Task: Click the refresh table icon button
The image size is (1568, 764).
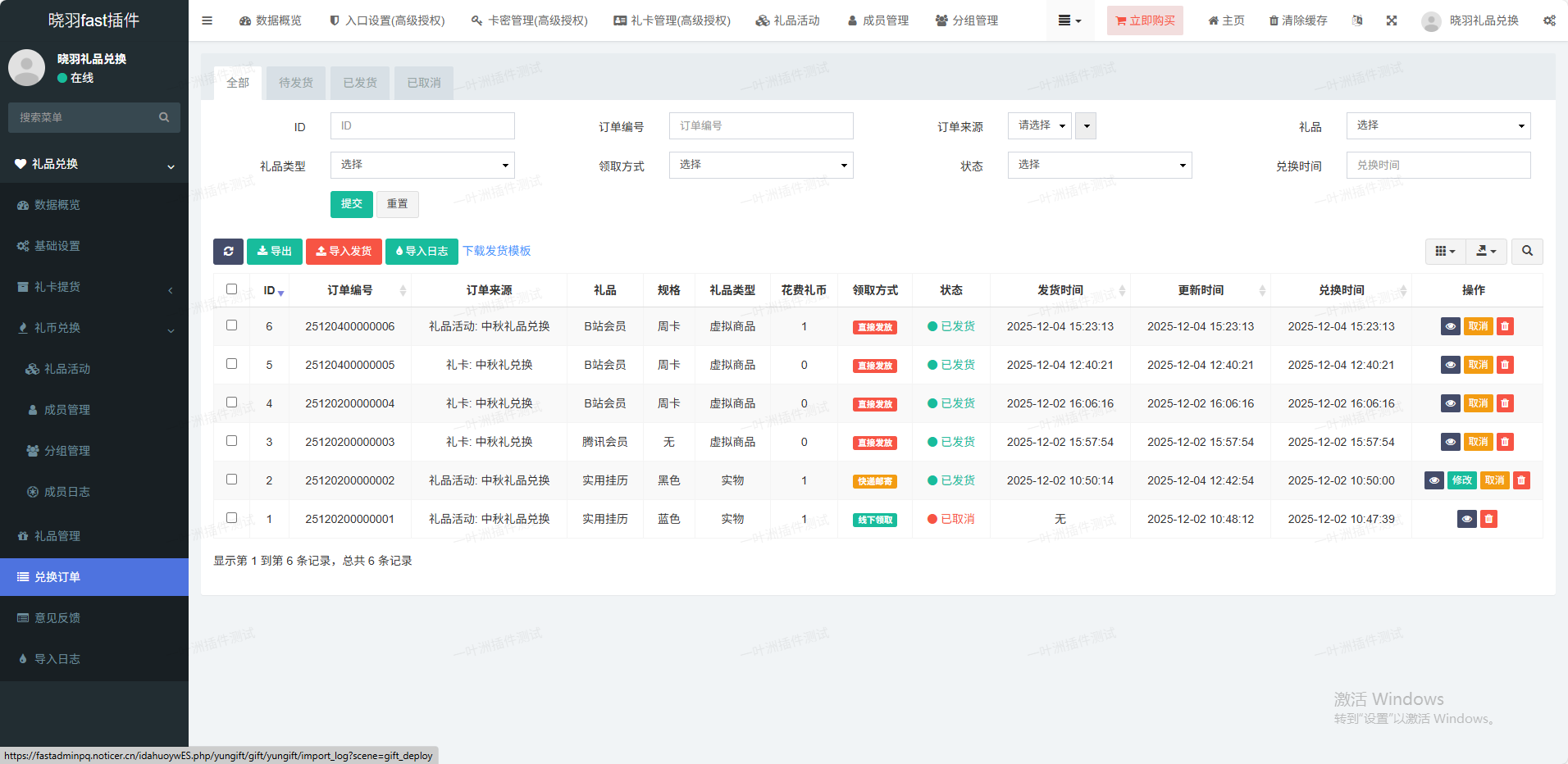Action: (x=228, y=252)
